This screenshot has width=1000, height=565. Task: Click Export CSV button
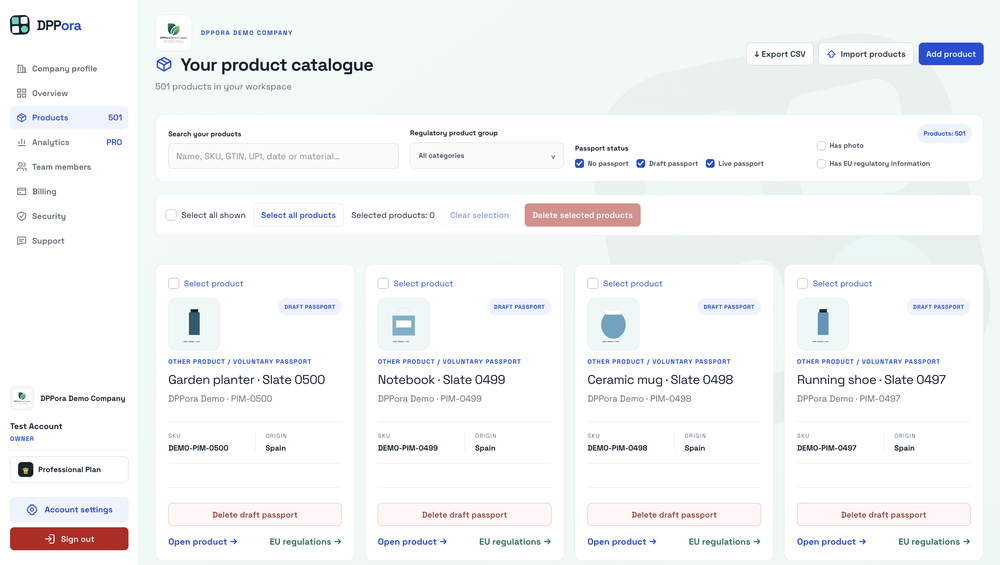tap(779, 54)
